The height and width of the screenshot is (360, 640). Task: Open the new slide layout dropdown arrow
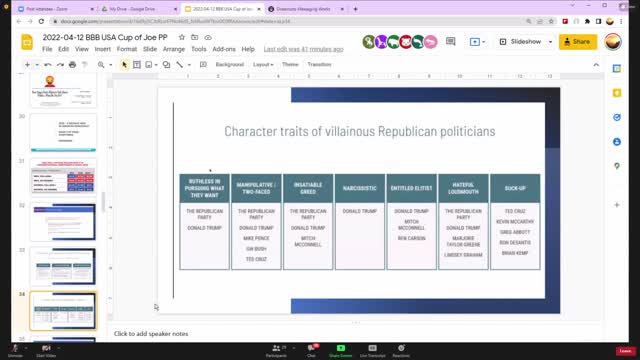pos(37,64)
